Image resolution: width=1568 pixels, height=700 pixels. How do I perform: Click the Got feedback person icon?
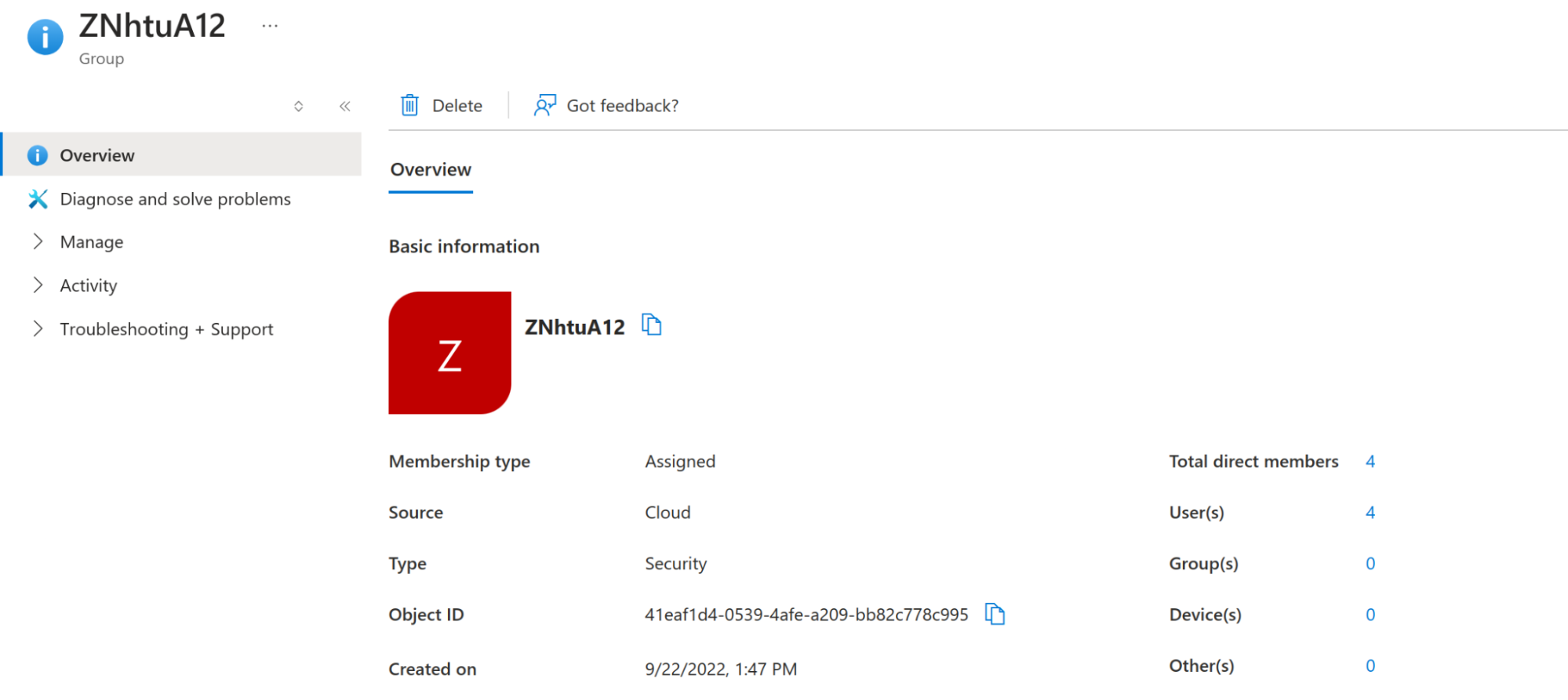[545, 105]
